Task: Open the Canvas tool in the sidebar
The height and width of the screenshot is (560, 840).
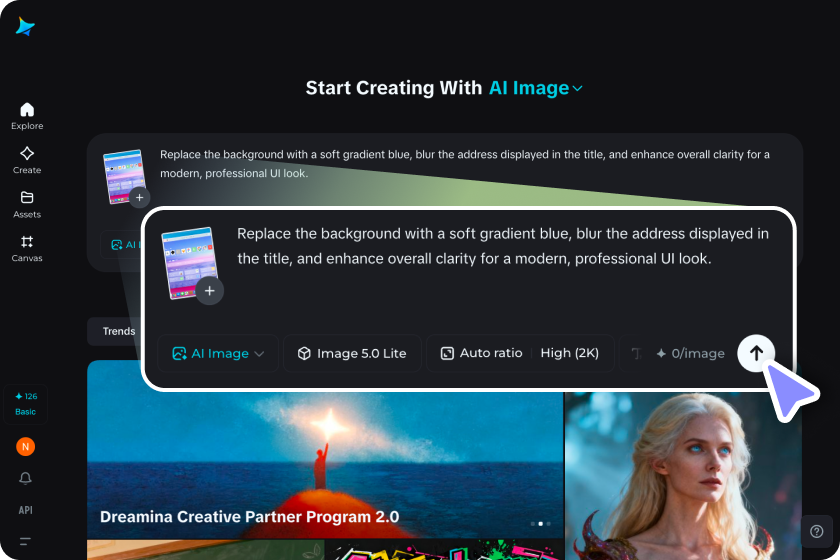Action: (x=27, y=249)
